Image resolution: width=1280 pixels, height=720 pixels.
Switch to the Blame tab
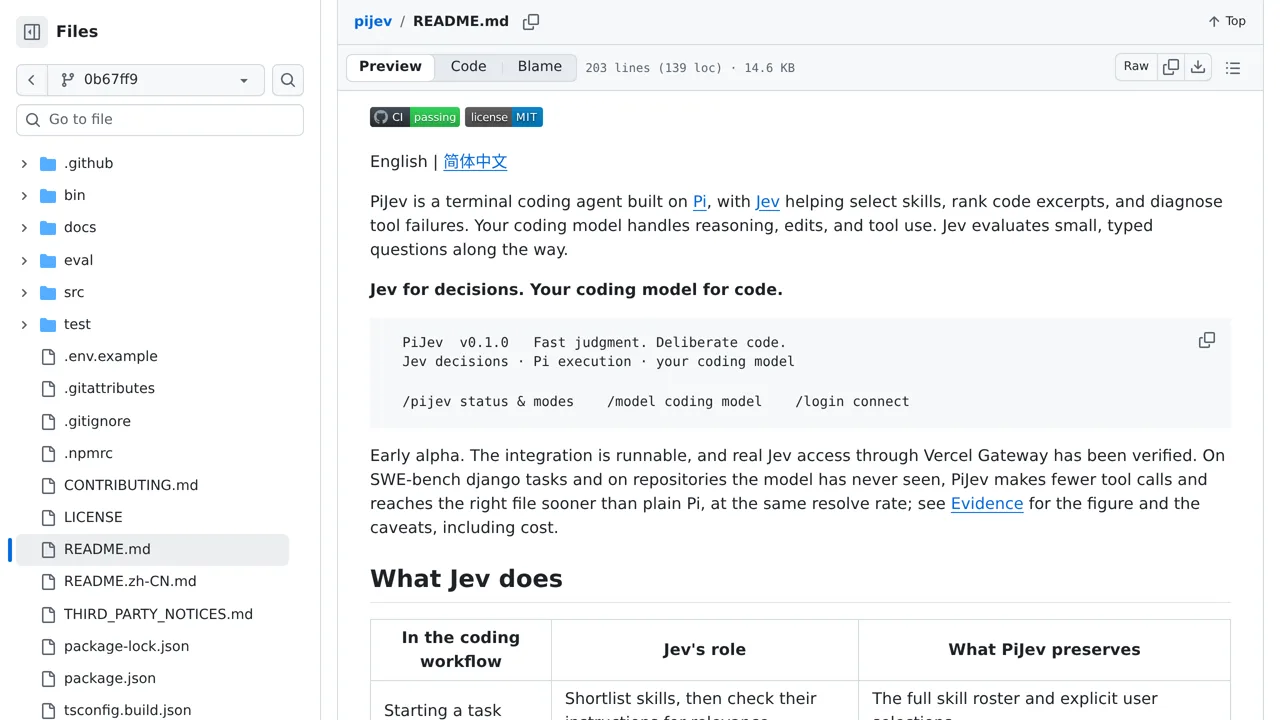(x=540, y=67)
